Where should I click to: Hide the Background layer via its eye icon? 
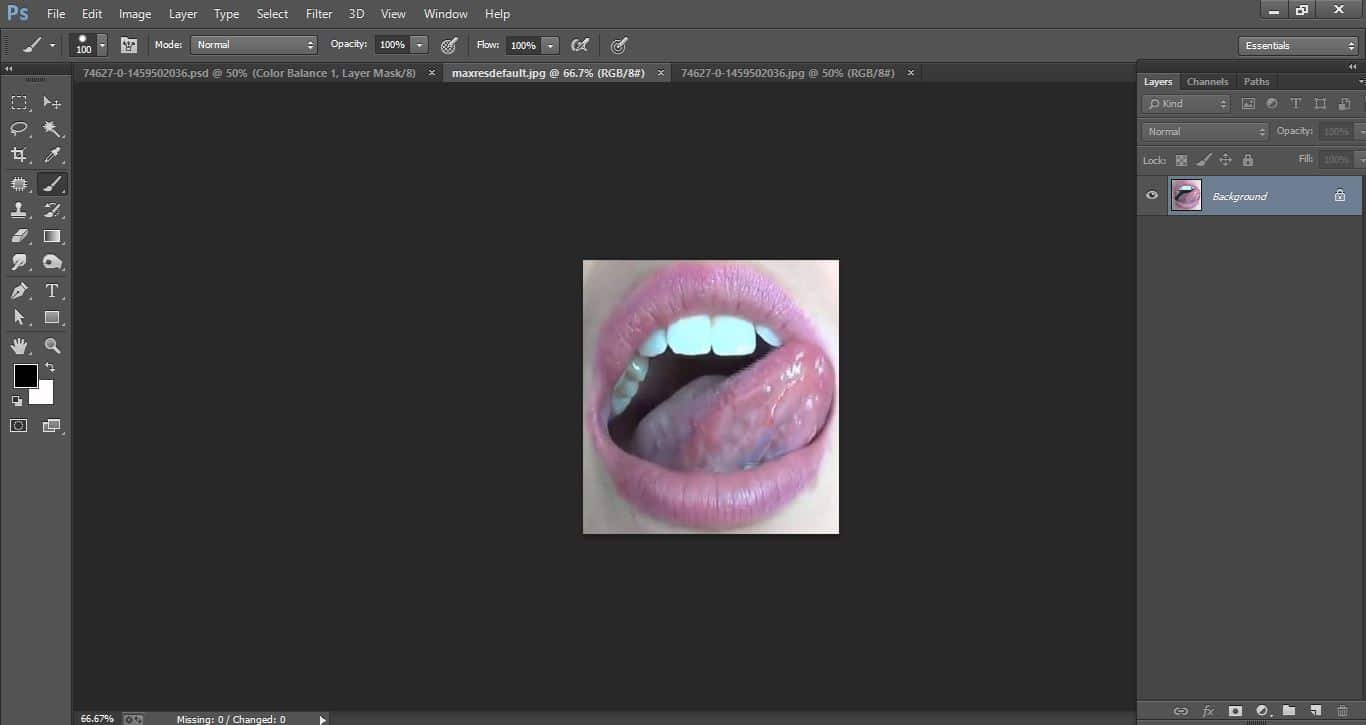click(1152, 195)
